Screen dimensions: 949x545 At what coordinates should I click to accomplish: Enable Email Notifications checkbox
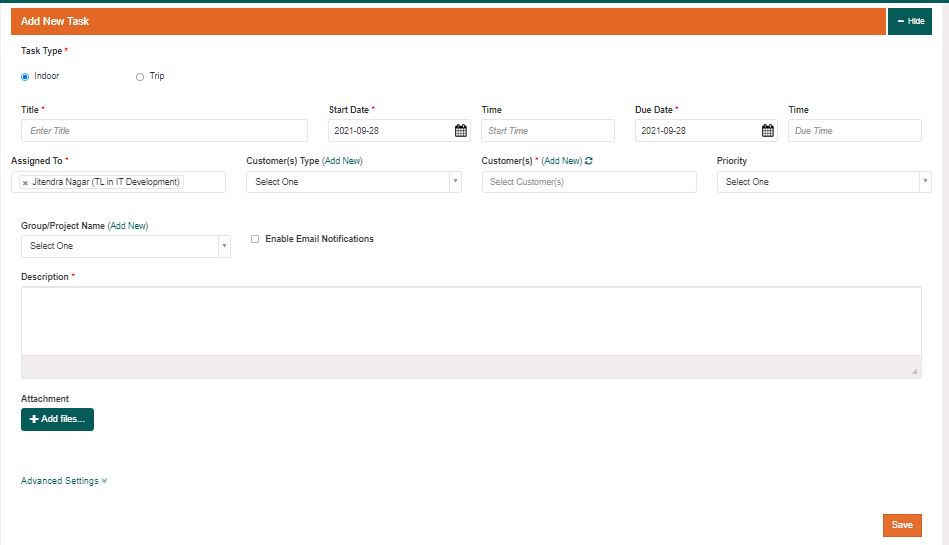click(x=255, y=239)
